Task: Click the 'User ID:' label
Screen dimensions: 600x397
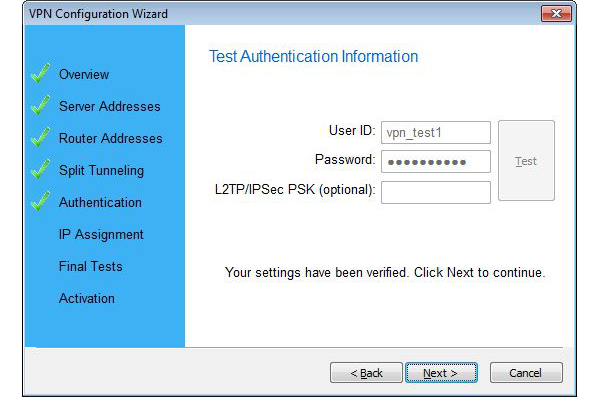Action: coord(352,131)
